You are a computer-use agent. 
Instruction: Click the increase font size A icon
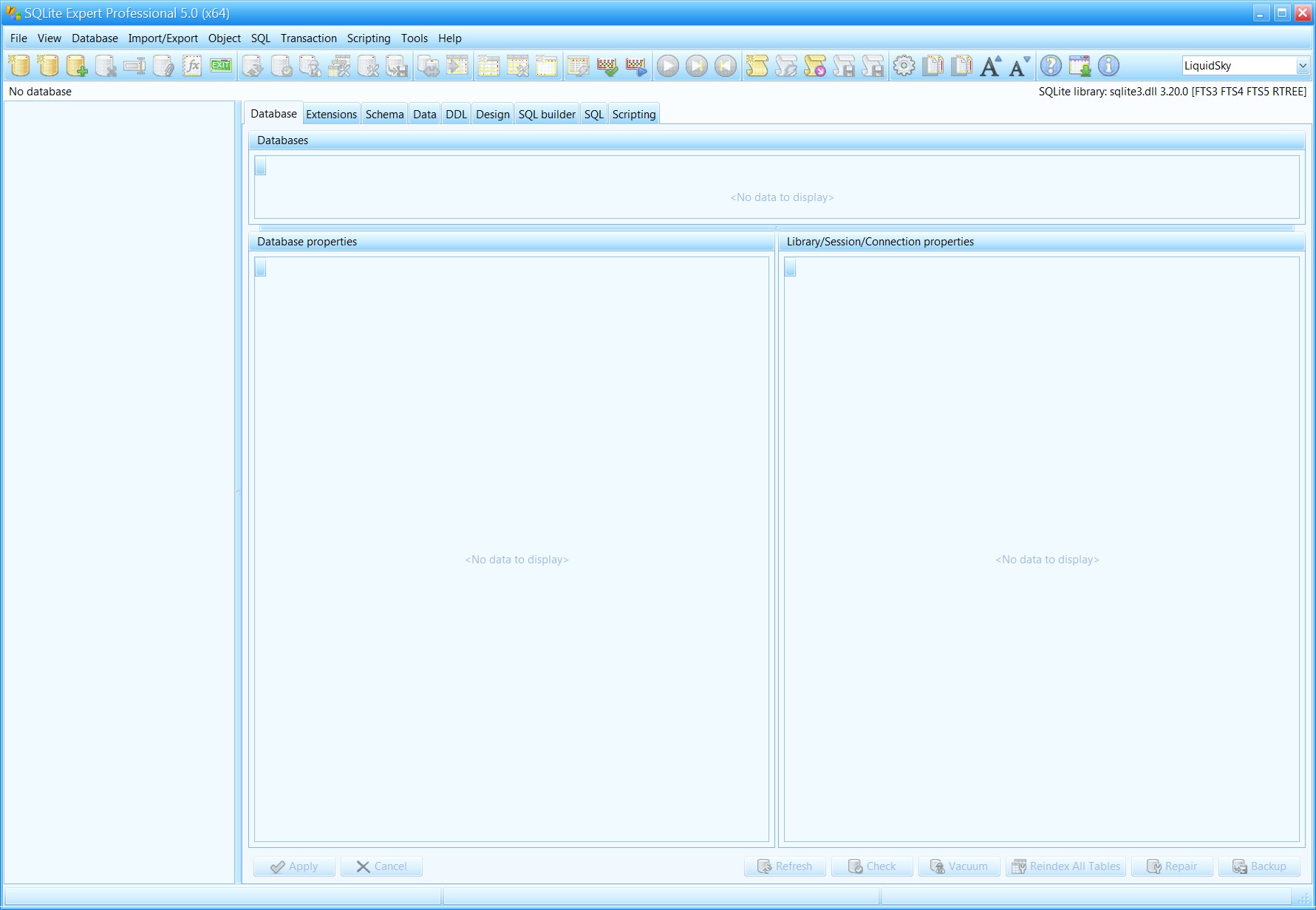click(990, 66)
